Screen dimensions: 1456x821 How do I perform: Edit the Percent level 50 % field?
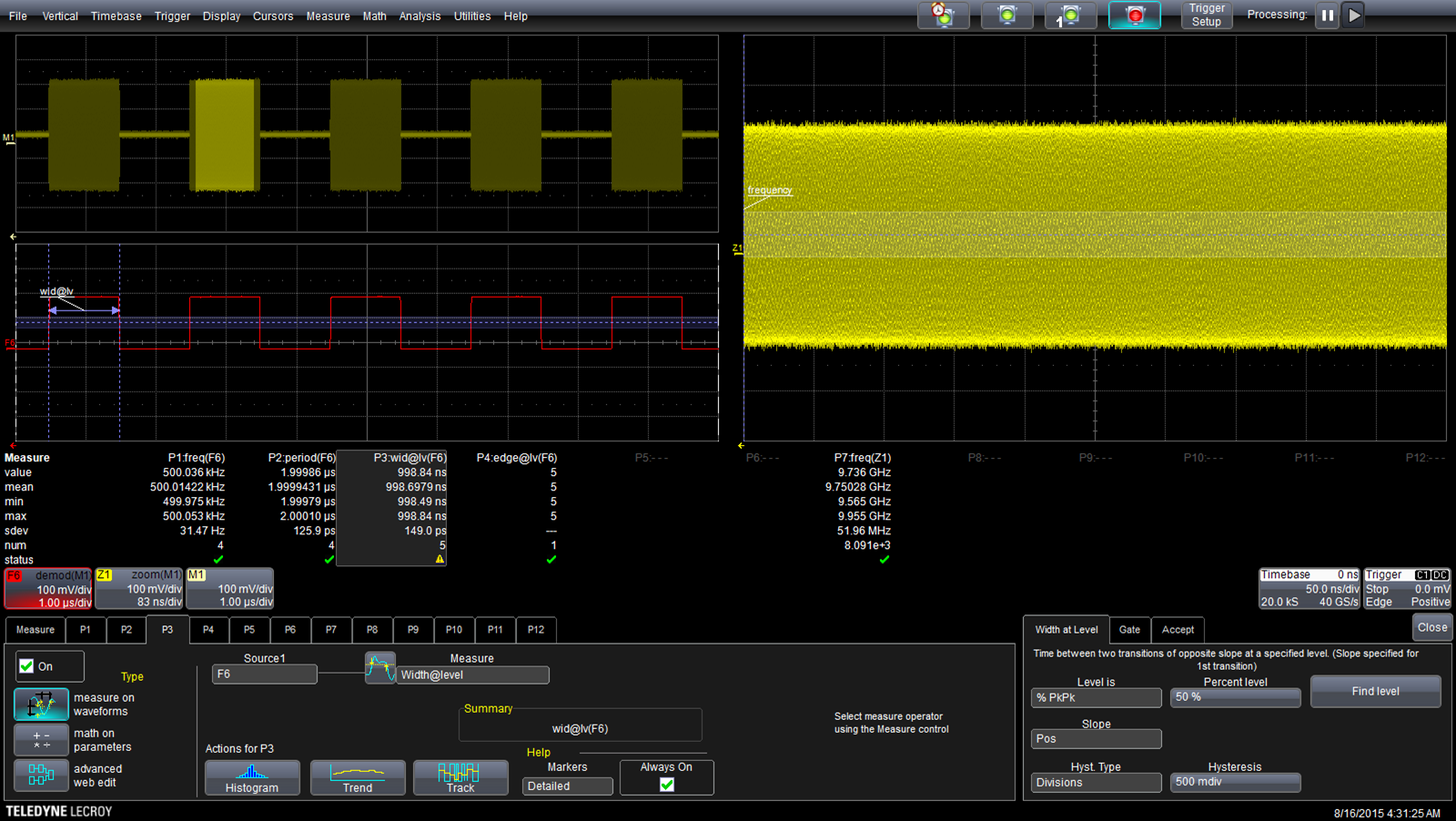1236,697
